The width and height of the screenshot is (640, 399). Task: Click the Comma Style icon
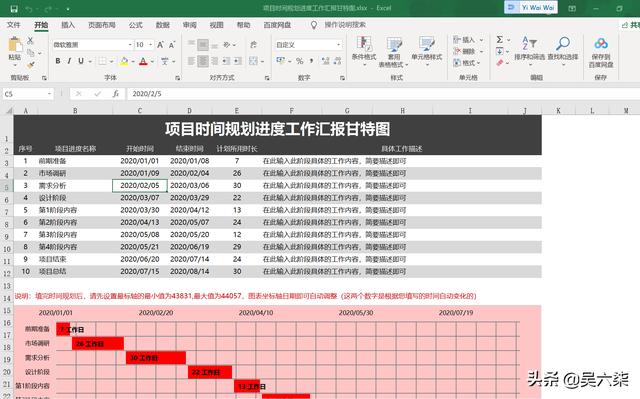tap(311, 61)
